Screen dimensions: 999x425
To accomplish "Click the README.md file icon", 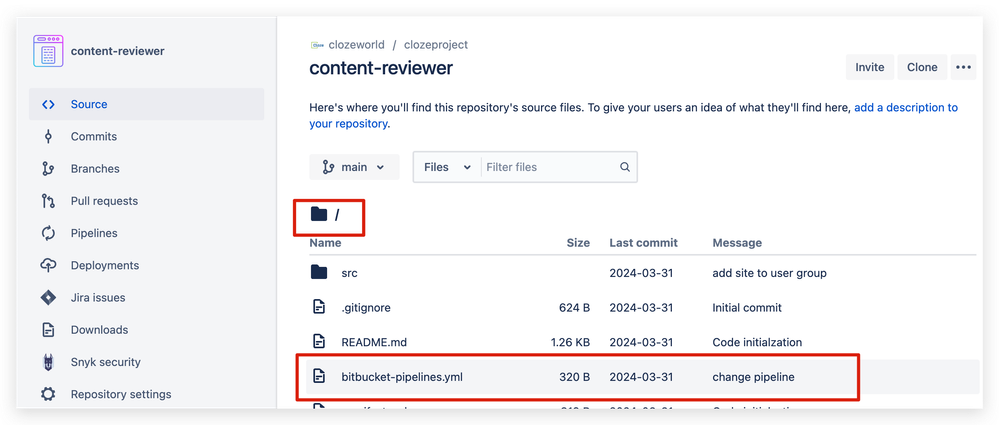I will click(319, 342).
